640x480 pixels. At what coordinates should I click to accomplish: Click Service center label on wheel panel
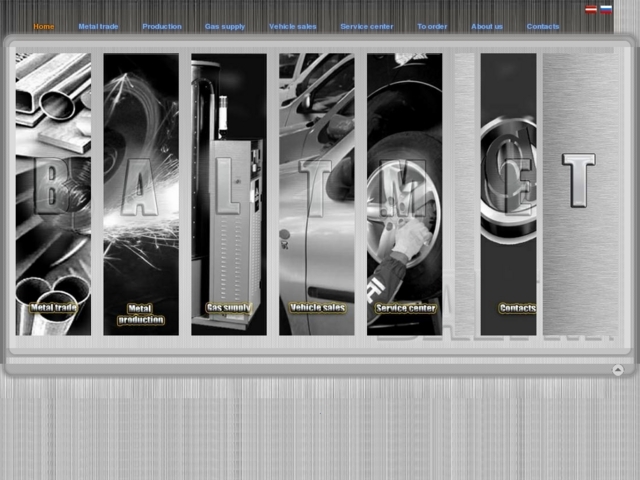tap(405, 308)
